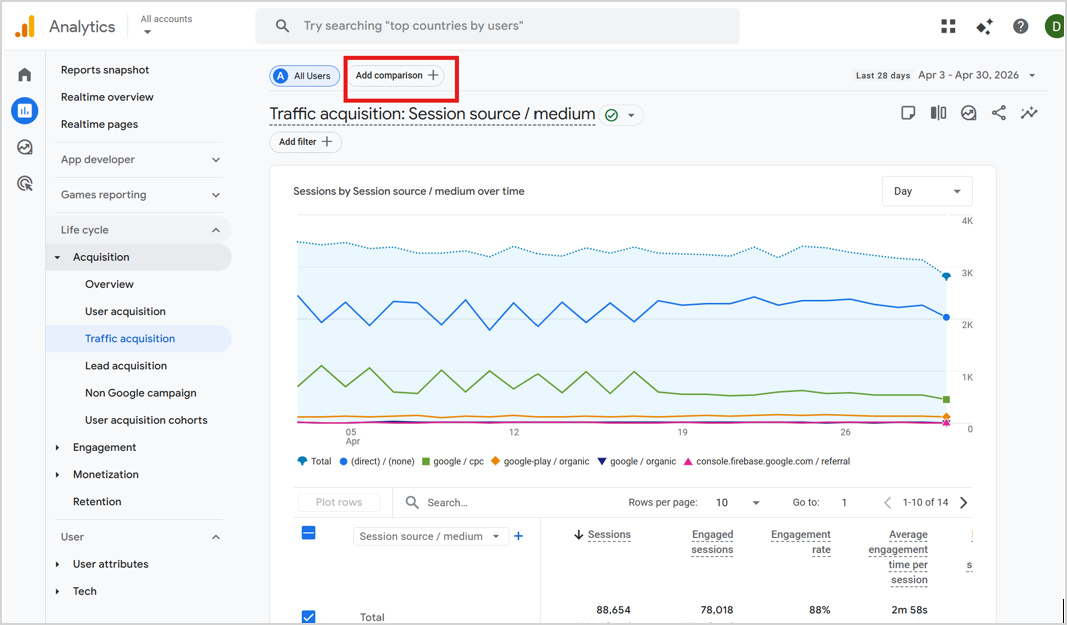Click the Engaged sessions column header
This screenshot has width=1067, height=625.
[712, 542]
